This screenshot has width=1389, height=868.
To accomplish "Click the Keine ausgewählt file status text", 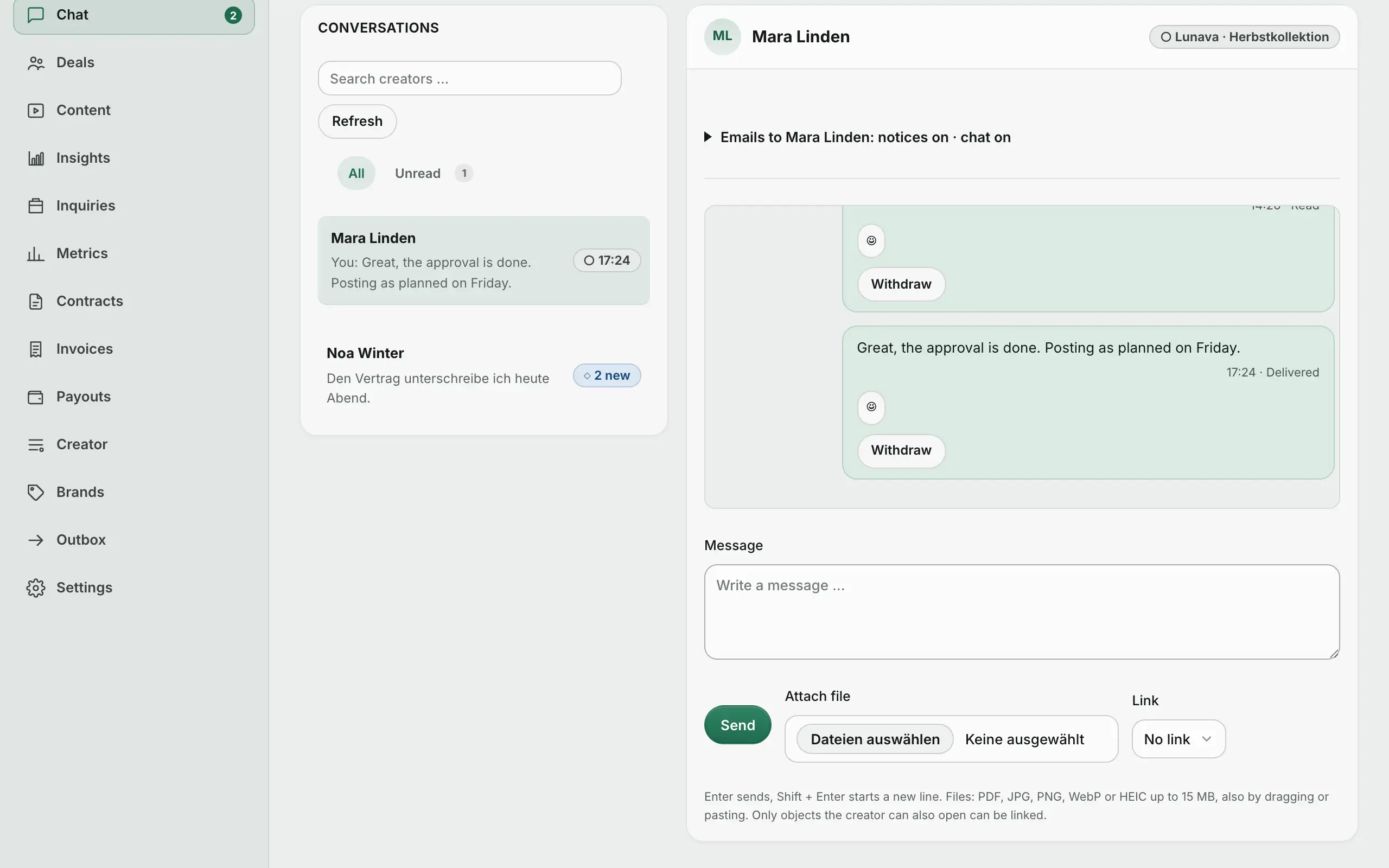I will [1024, 739].
